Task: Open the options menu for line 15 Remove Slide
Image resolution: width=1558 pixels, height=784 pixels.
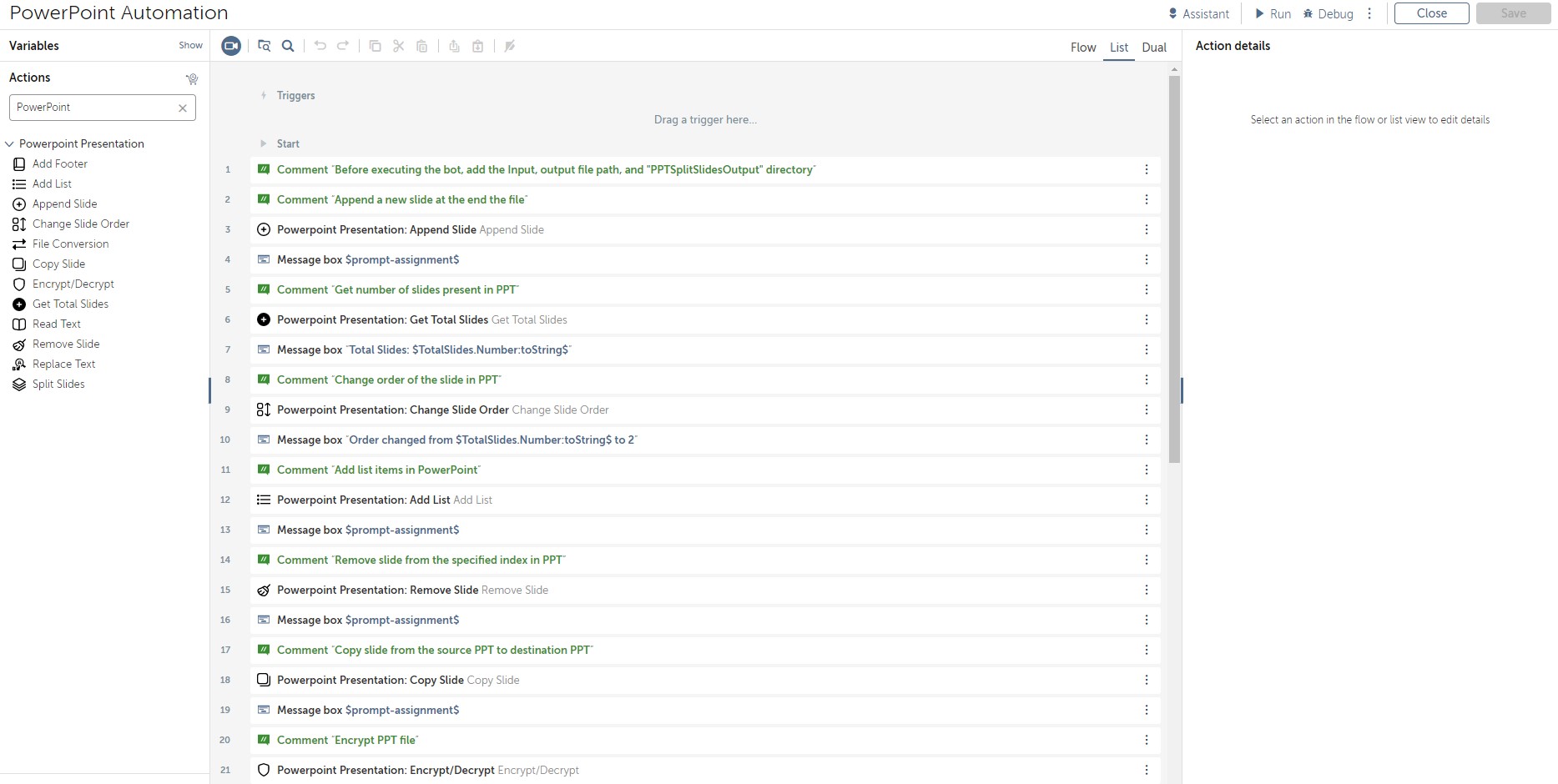Action: [x=1147, y=590]
